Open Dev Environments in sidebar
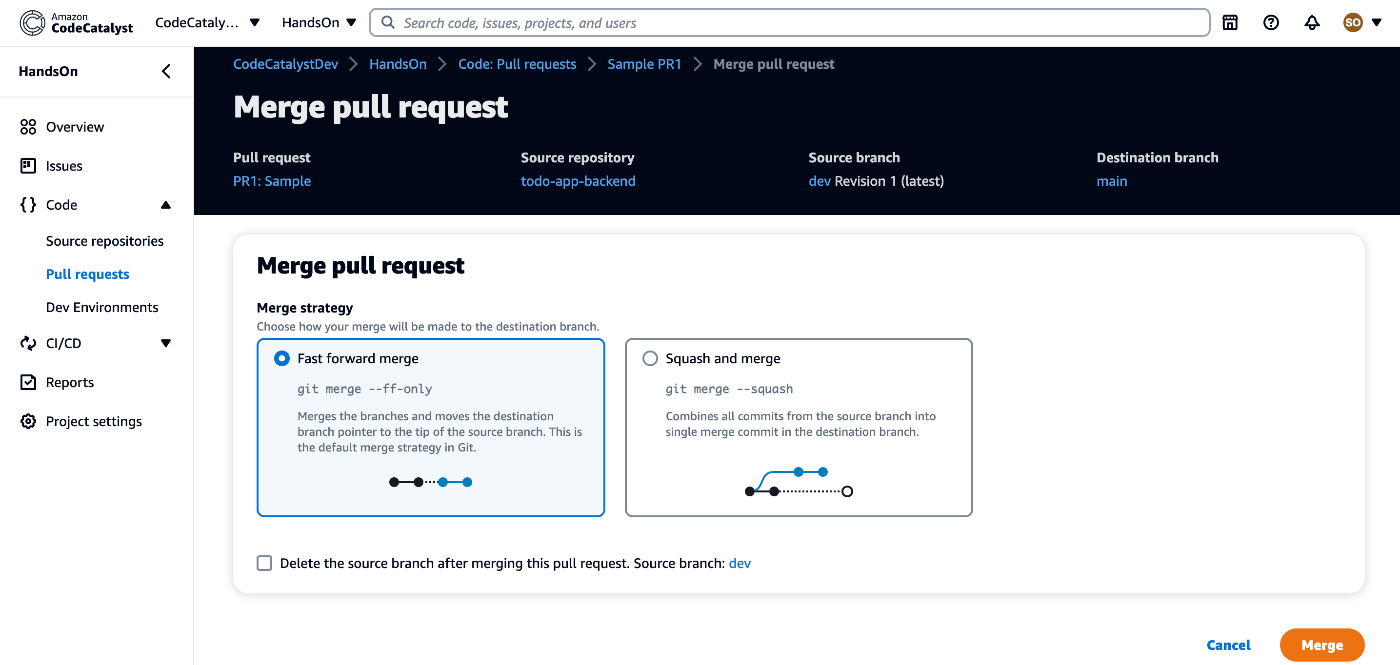 pyautogui.click(x=102, y=307)
